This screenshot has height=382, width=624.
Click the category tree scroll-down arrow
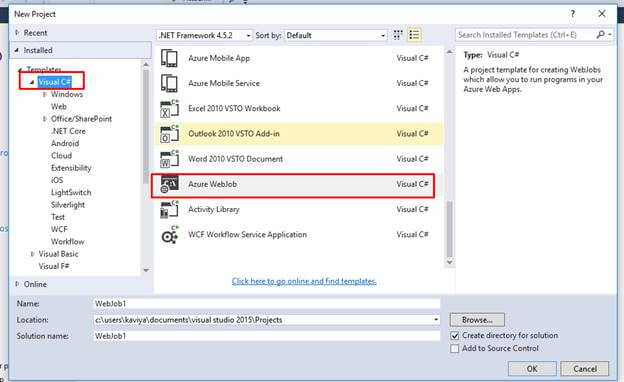click(x=146, y=270)
